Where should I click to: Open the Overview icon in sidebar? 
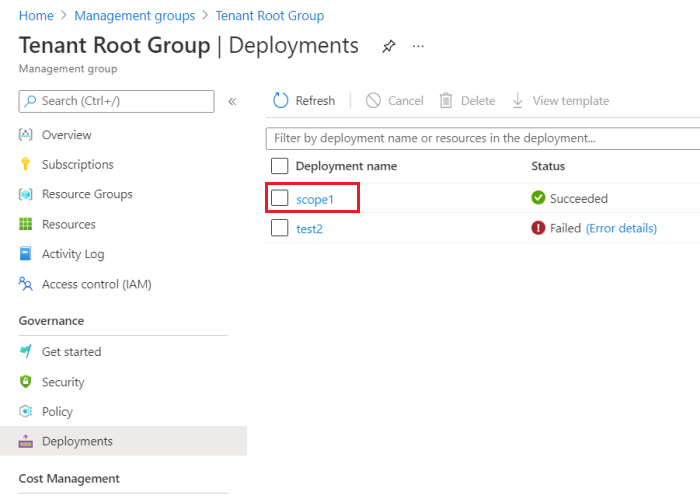tap(26, 135)
